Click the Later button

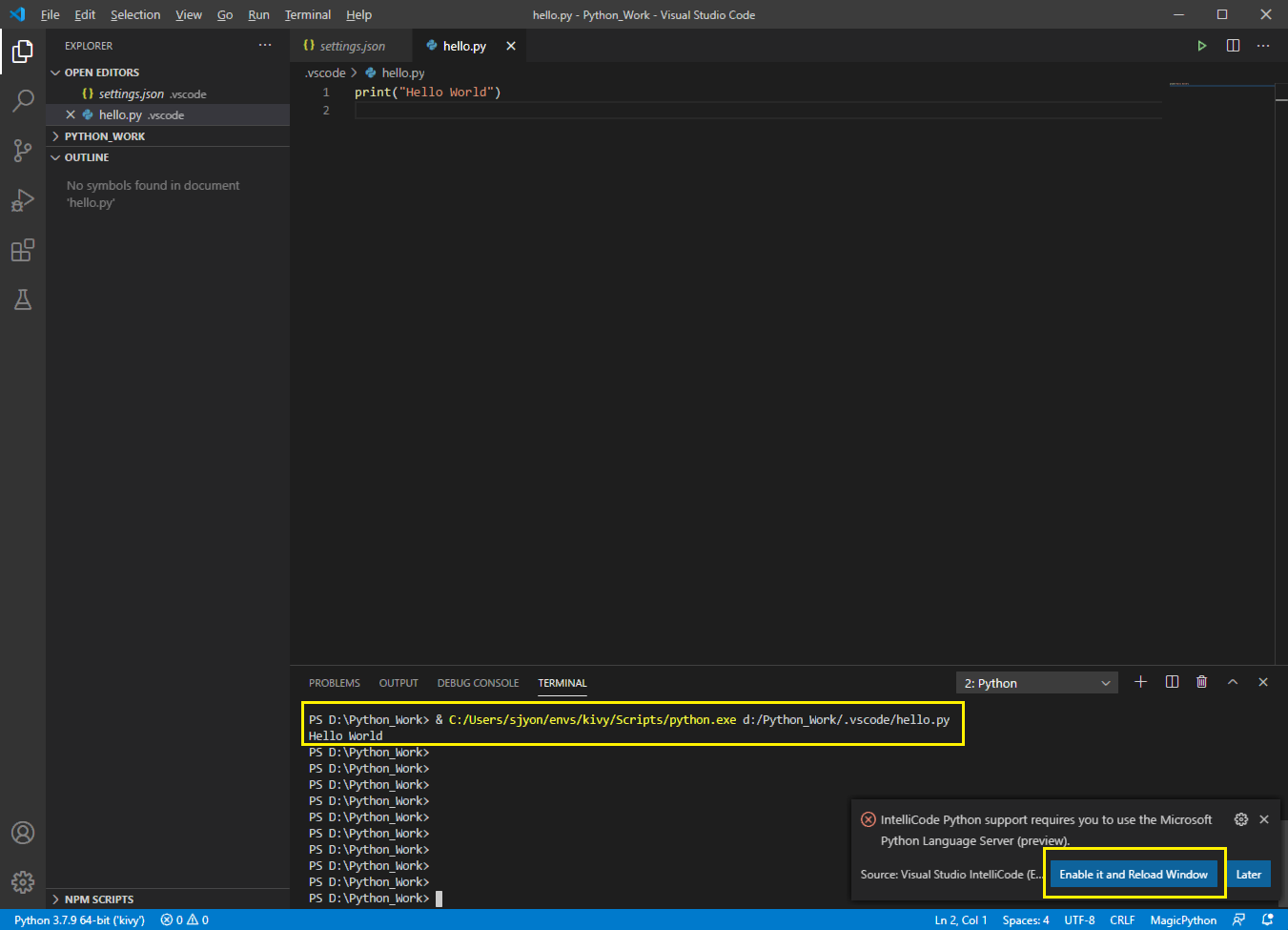(1249, 874)
